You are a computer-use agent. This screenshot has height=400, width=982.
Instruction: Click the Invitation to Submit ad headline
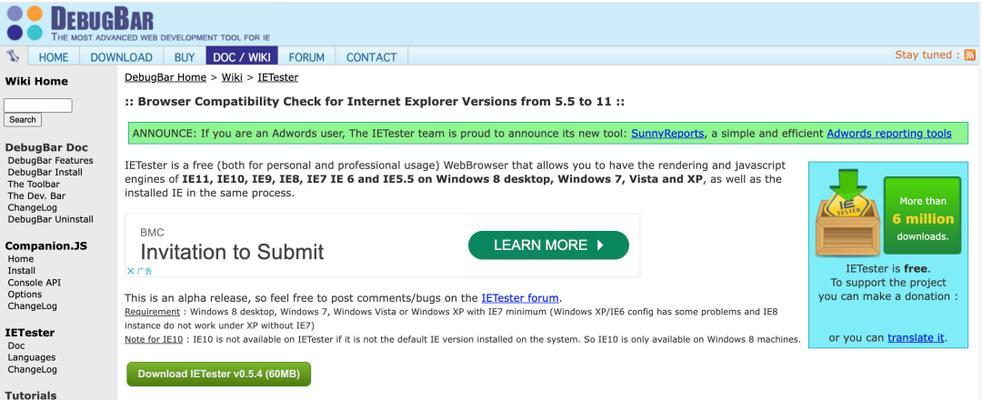(x=232, y=252)
